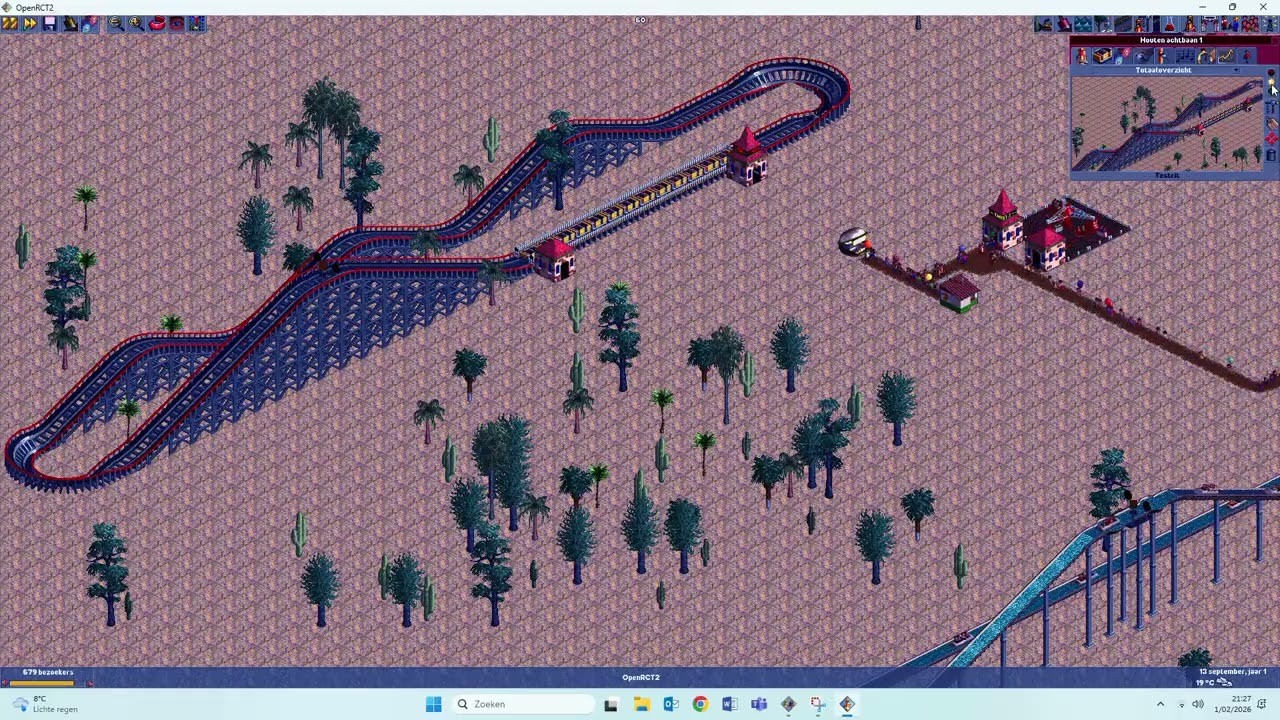Select the adjust land shovel tool

tap(1063, 23)
